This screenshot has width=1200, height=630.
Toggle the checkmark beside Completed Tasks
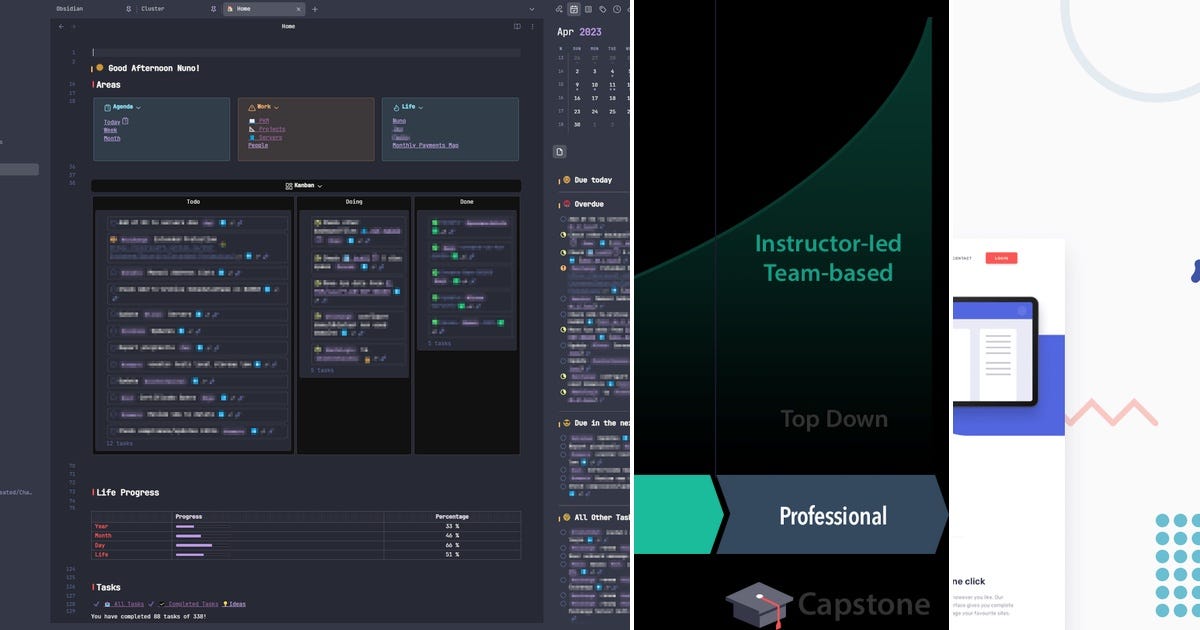[x=150, y=603]
